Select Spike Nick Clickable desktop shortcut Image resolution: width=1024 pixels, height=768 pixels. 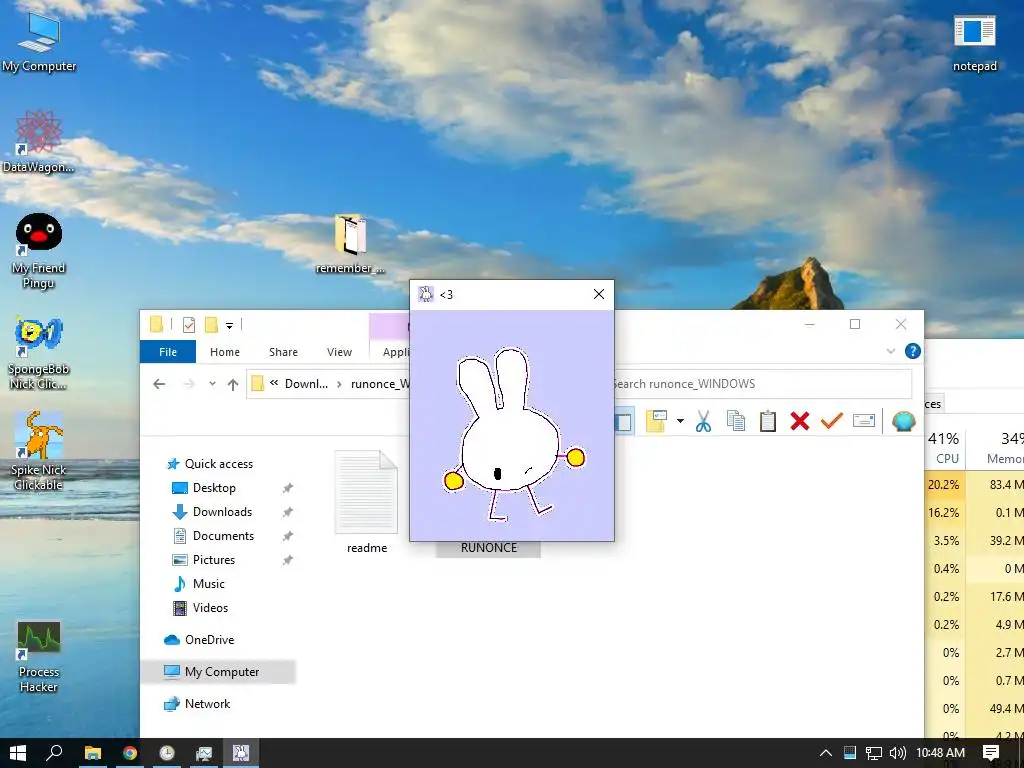pyautogui.click(x=39, y=451)
